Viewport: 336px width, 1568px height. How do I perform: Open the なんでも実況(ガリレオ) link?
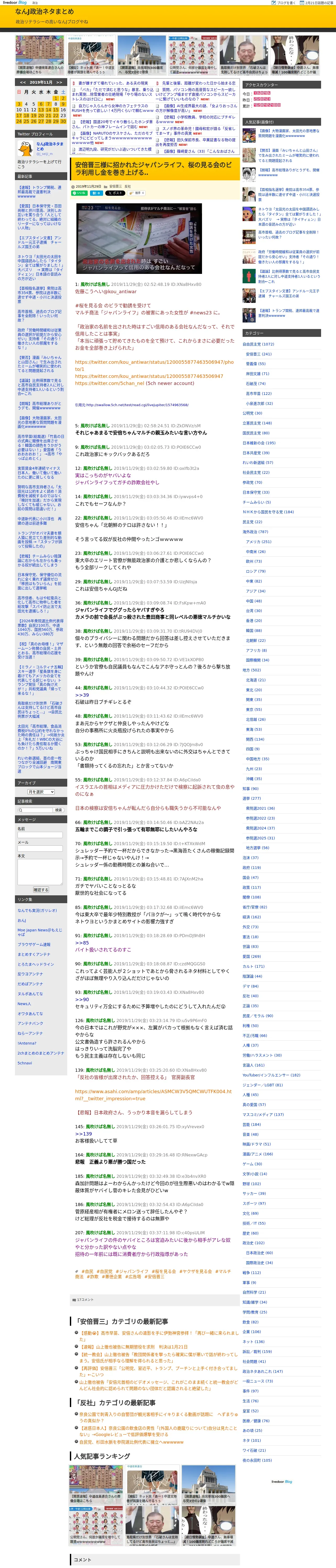[x=38, y=910]
